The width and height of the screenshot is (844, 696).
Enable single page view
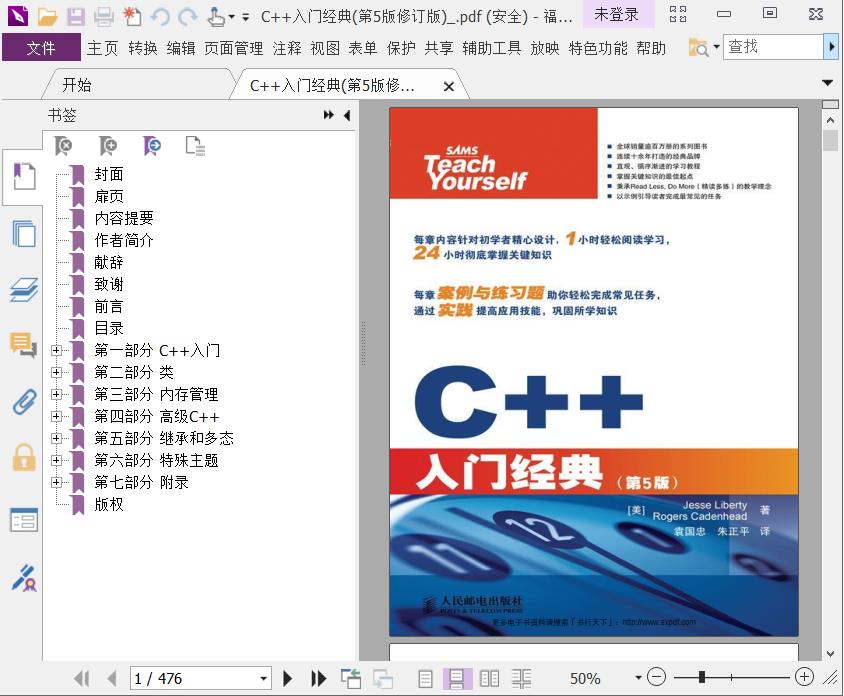[x=425, y=679]
